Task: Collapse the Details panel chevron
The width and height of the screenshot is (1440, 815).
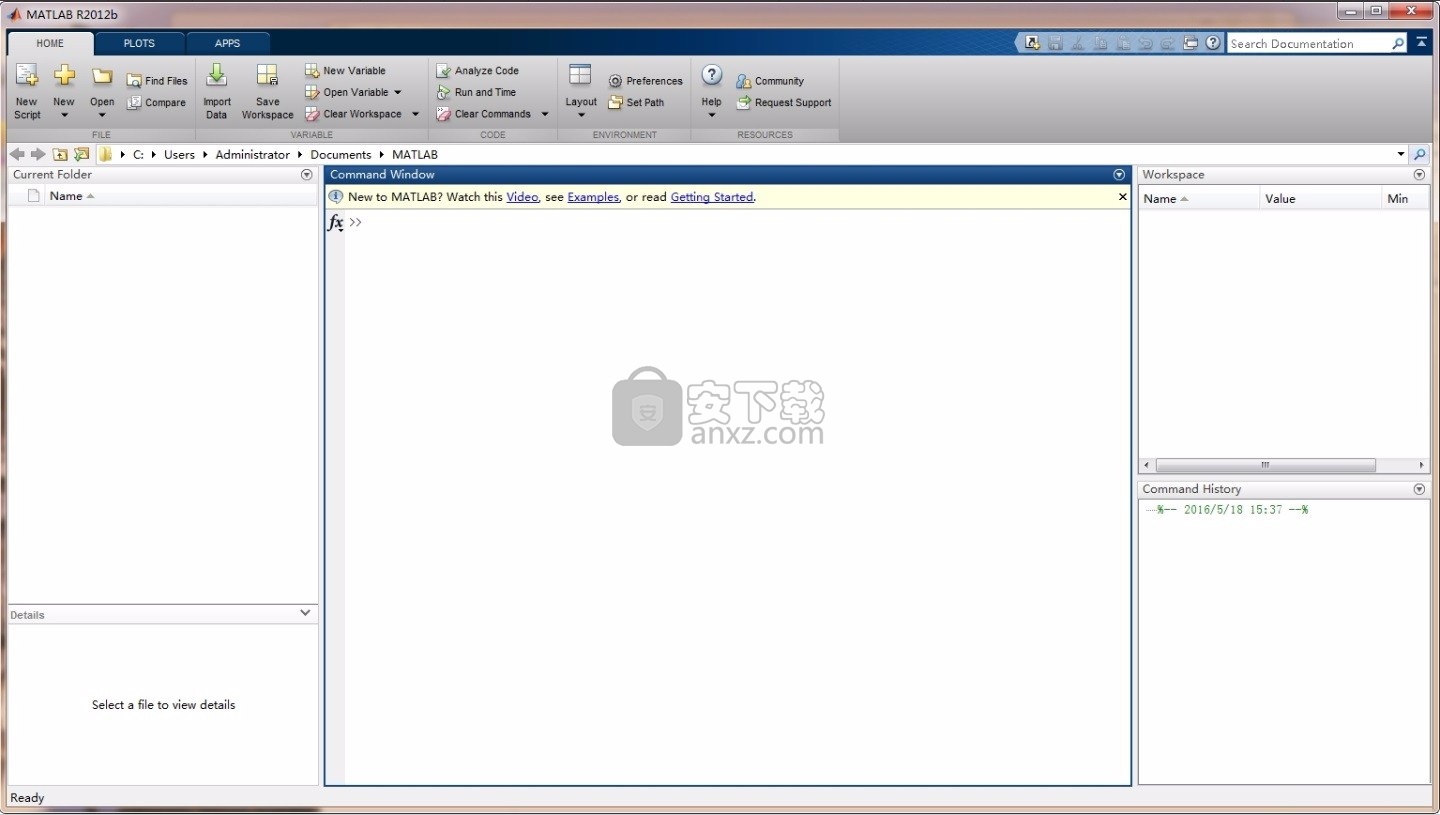Action: coord(305,613)
